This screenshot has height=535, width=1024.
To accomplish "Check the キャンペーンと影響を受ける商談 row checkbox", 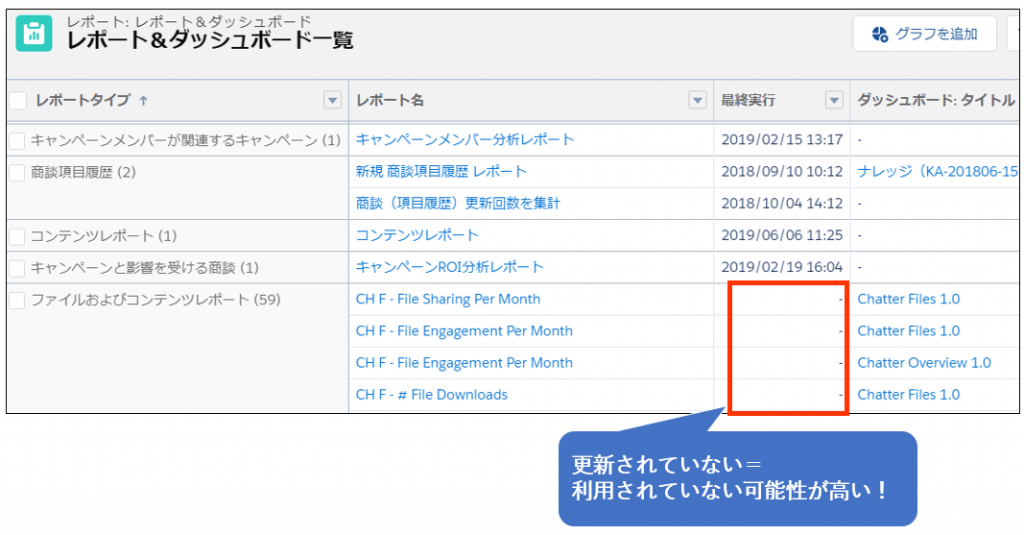I will click(17, 268).
